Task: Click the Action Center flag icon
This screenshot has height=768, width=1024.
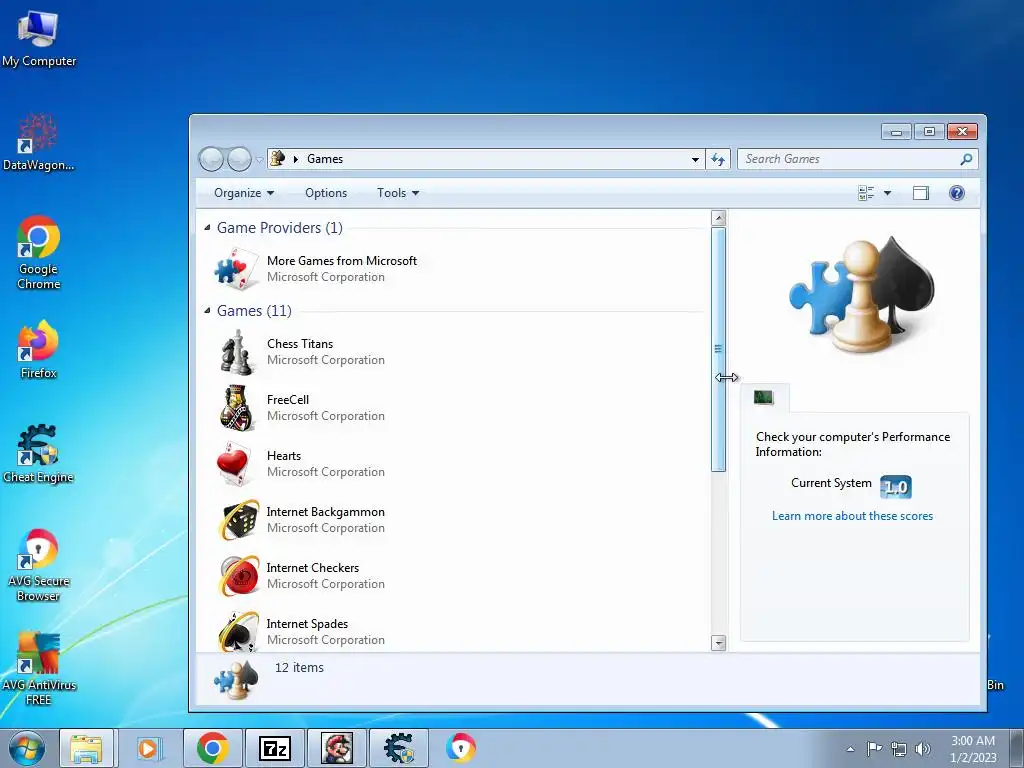Action: 874,748
